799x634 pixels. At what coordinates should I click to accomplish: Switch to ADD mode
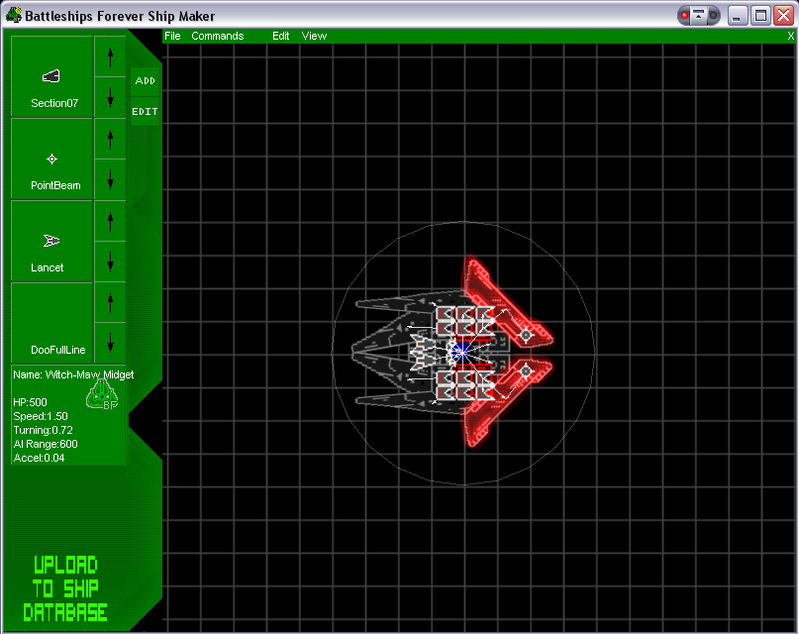(x=145, y=81)
